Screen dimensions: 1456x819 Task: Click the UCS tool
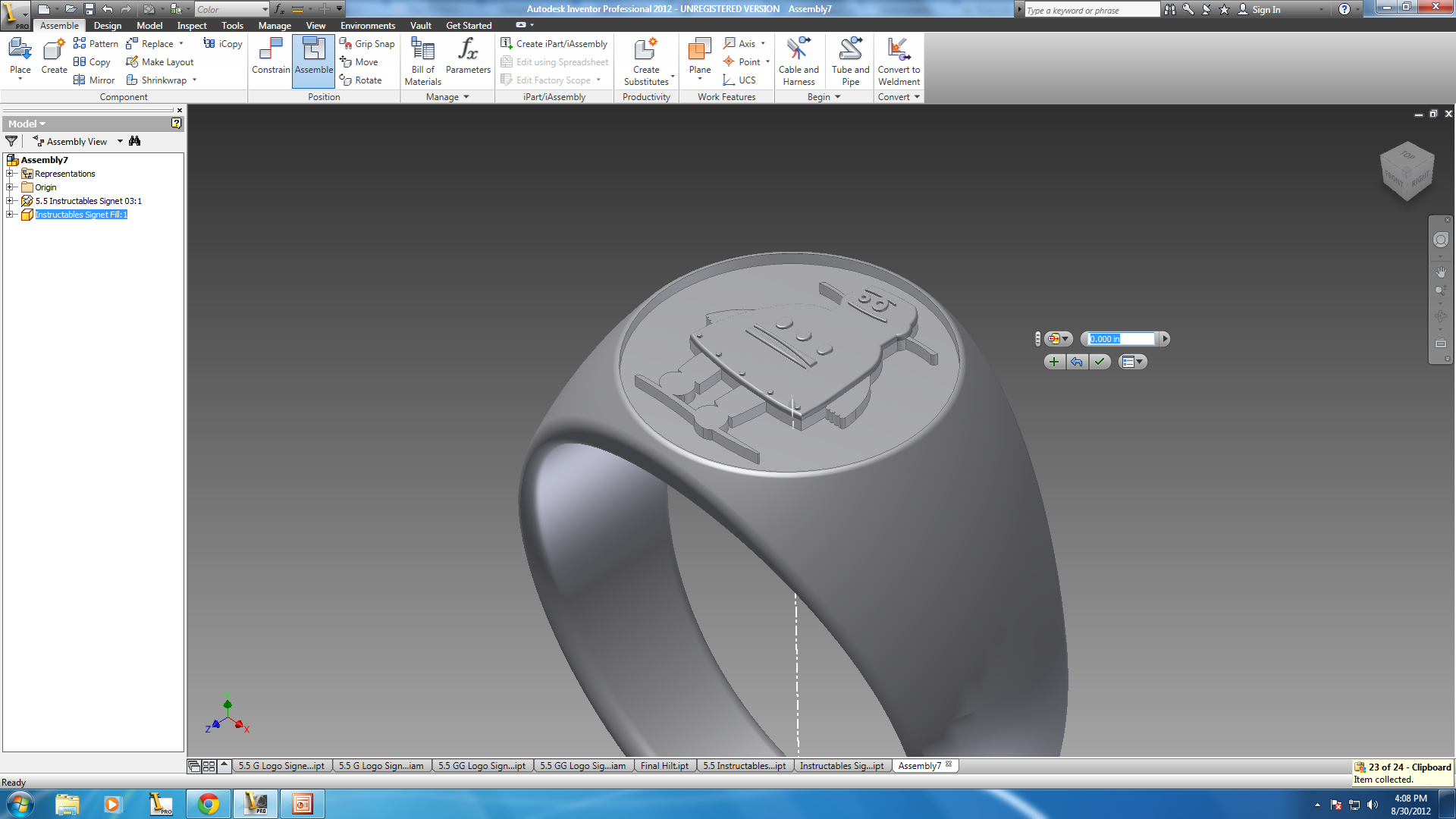739,80
